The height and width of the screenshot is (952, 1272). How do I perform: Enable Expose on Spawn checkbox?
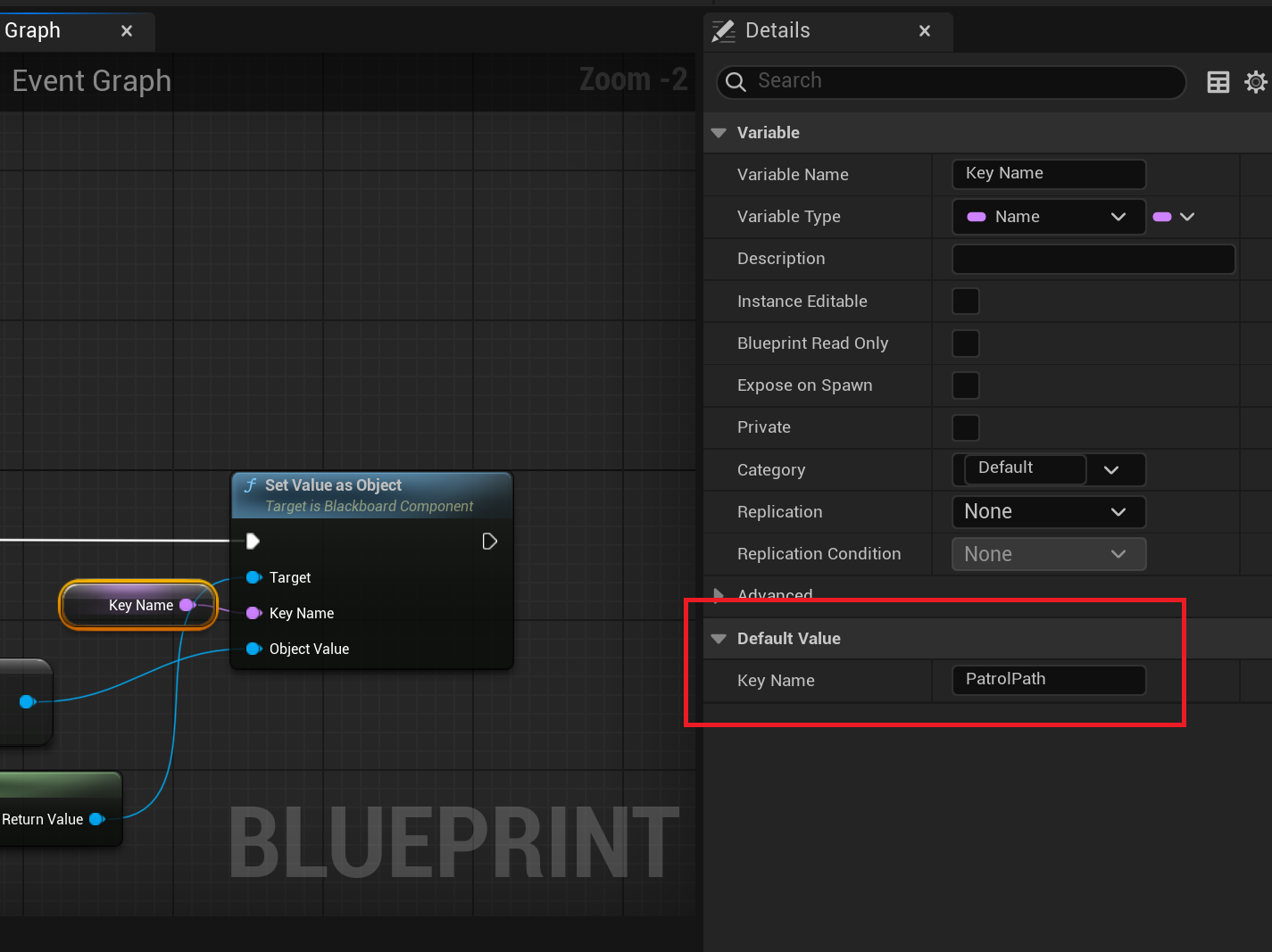tap(966, 385)
